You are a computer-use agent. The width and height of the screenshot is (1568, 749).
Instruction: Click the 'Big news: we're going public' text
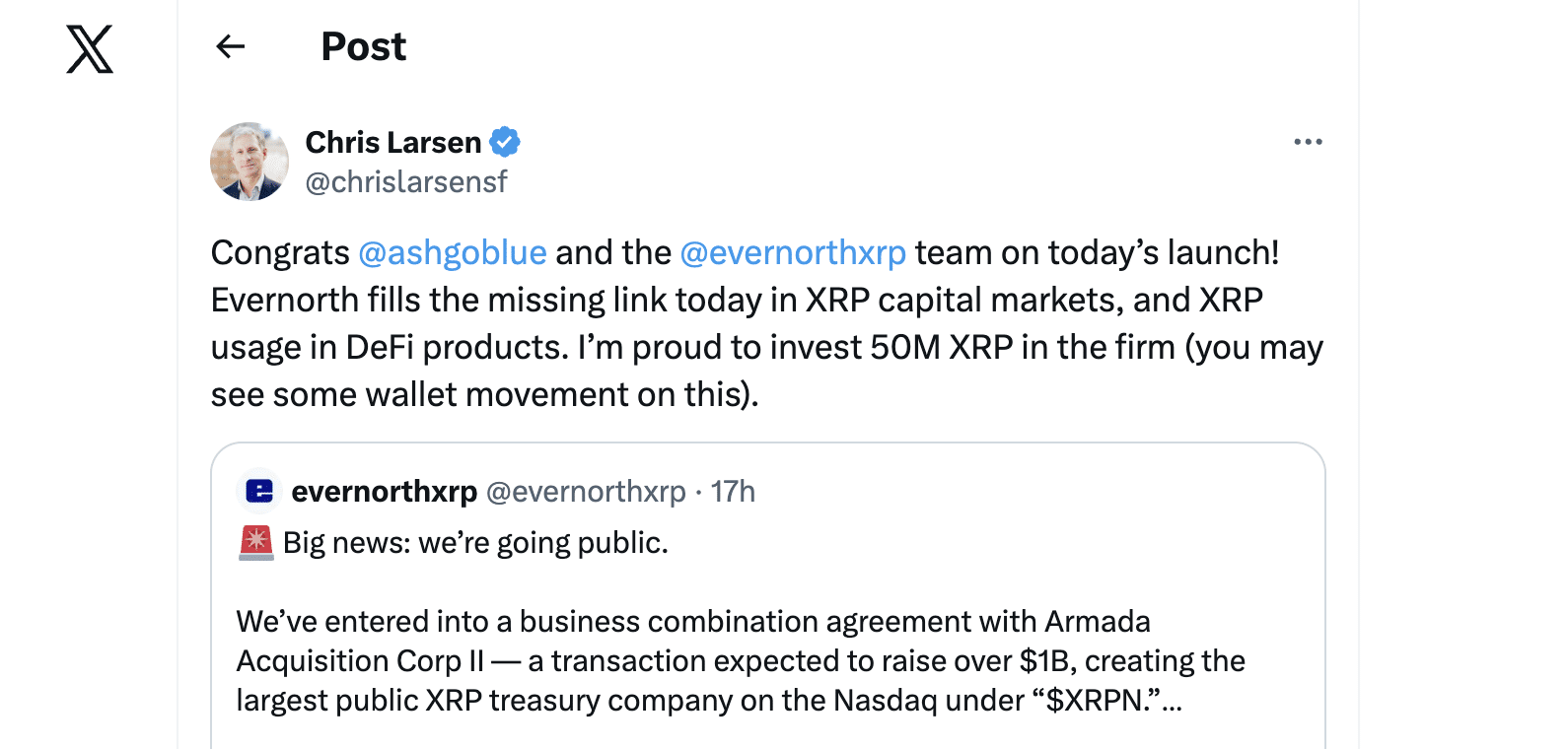[474, 541]
